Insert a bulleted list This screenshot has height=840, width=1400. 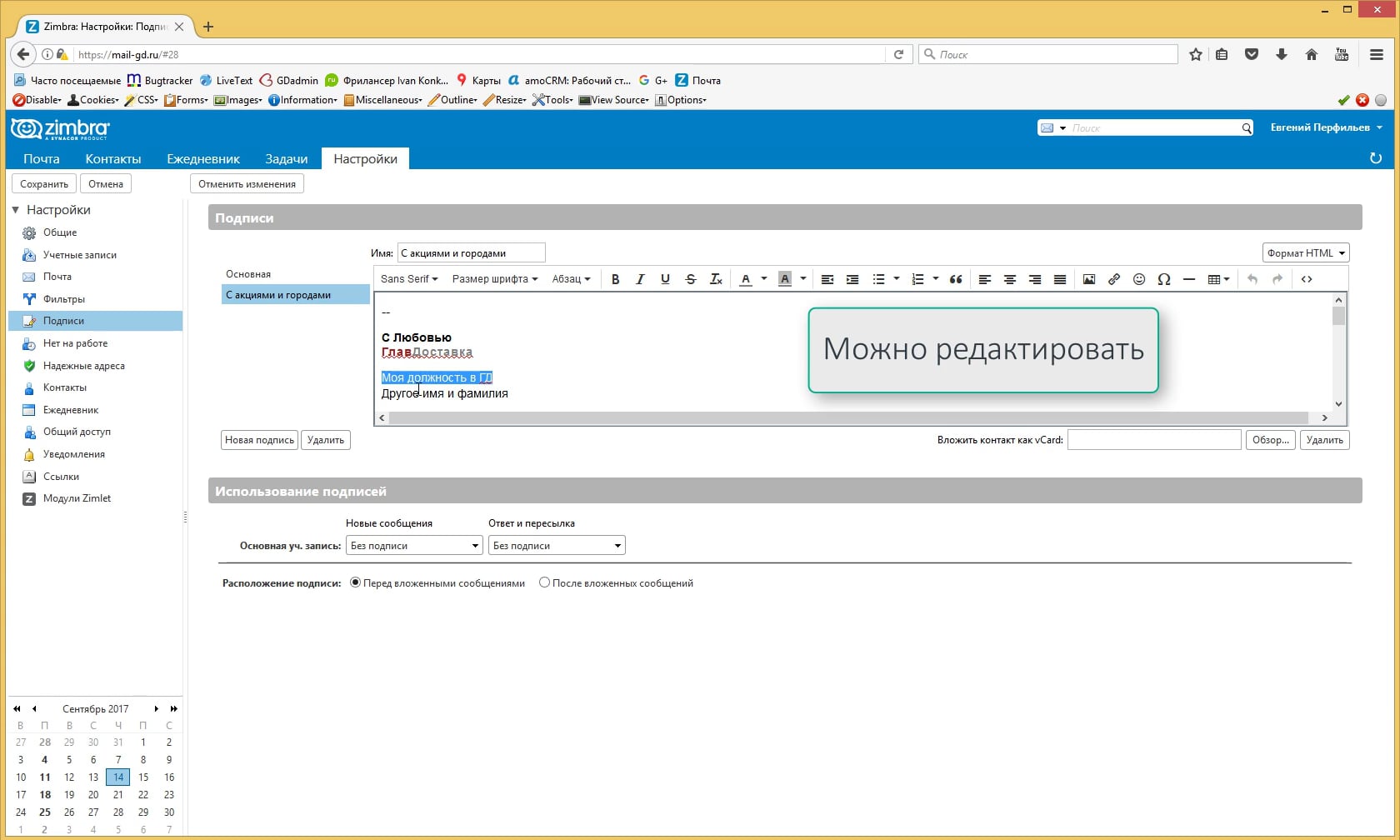[878, 279]
